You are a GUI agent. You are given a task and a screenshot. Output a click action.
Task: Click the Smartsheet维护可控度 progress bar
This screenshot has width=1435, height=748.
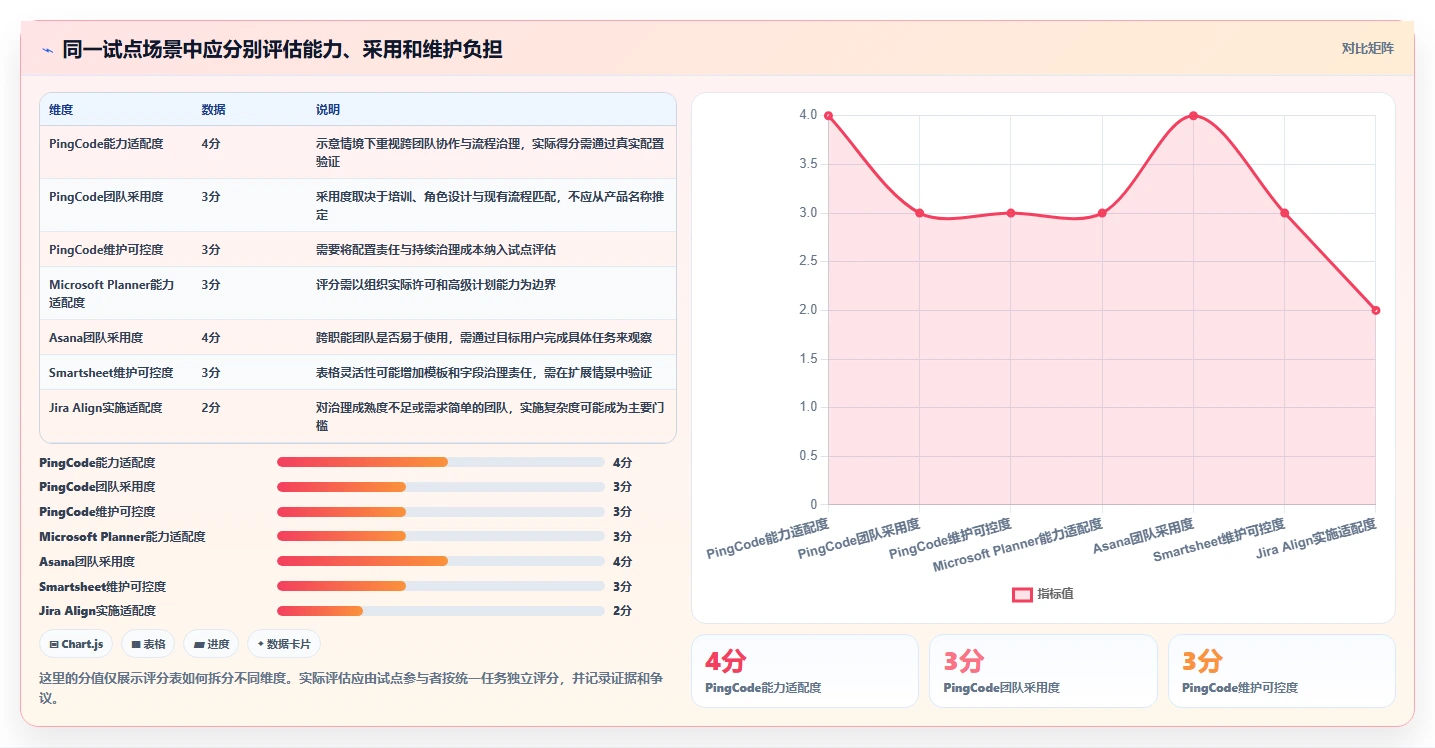(440, 587)
